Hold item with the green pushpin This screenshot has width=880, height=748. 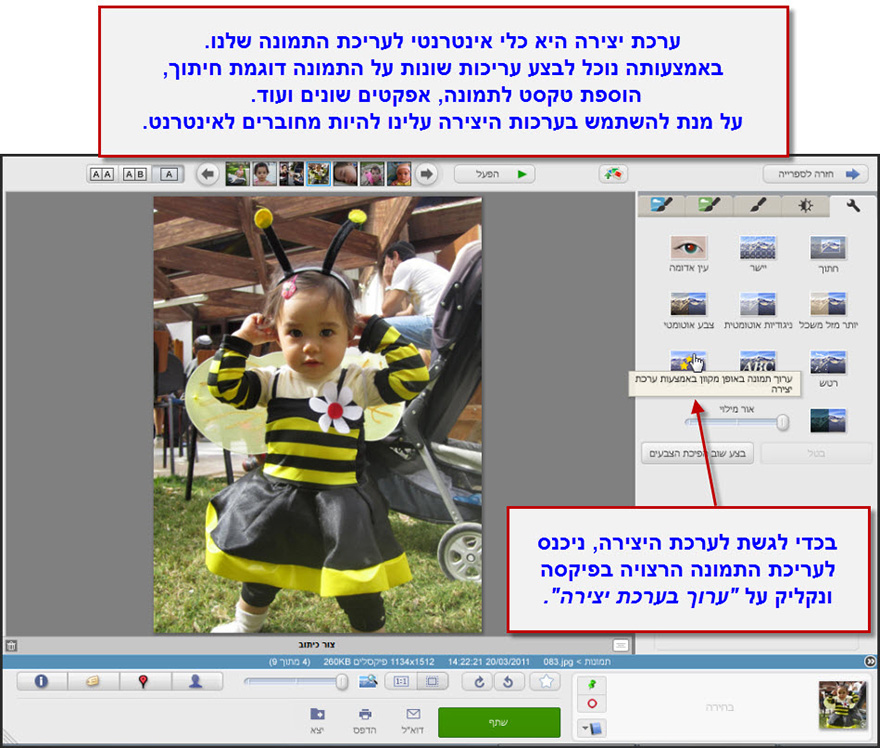(x=592, y=684)
